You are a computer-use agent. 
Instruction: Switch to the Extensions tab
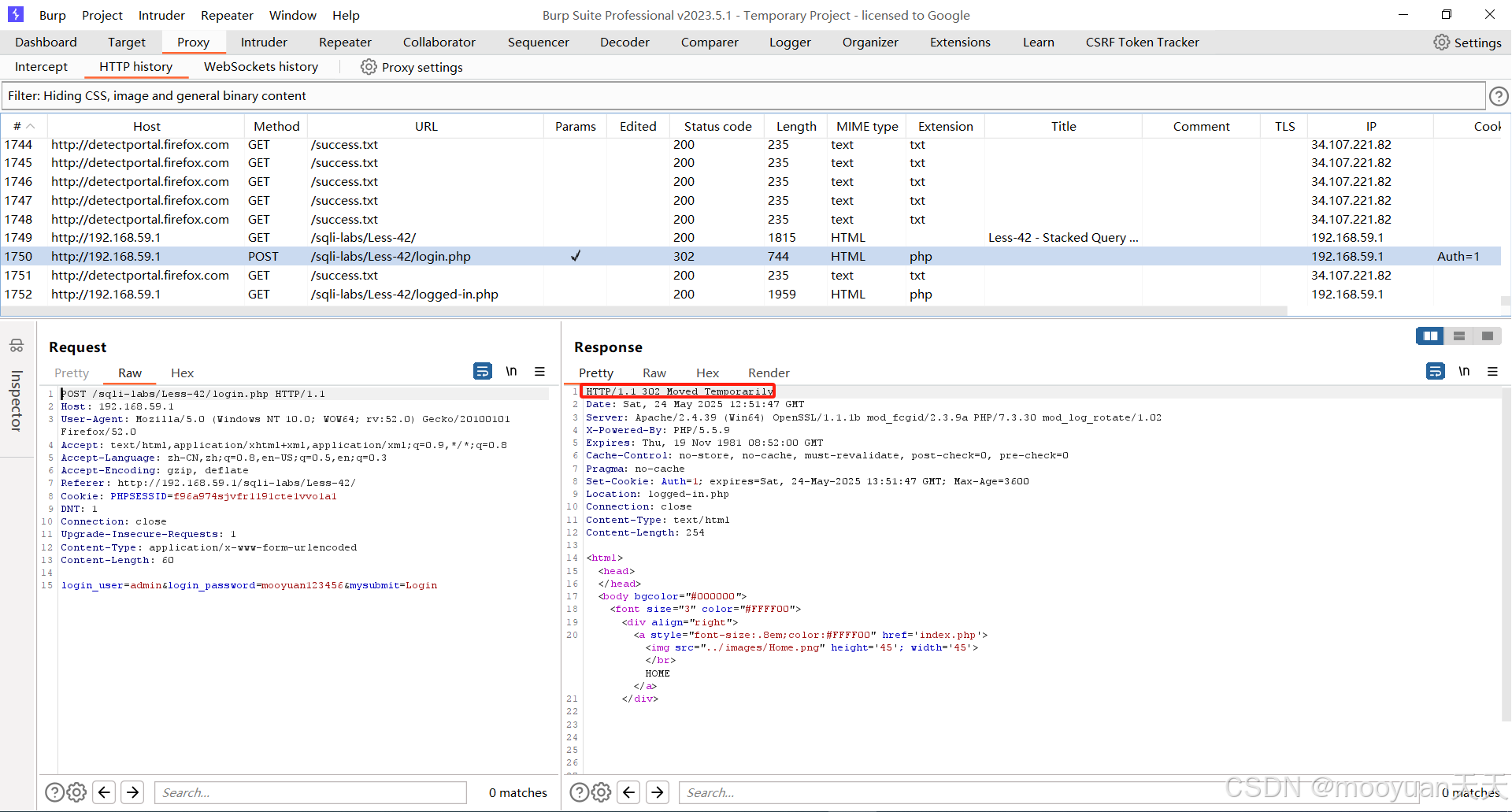click(960, 43)
